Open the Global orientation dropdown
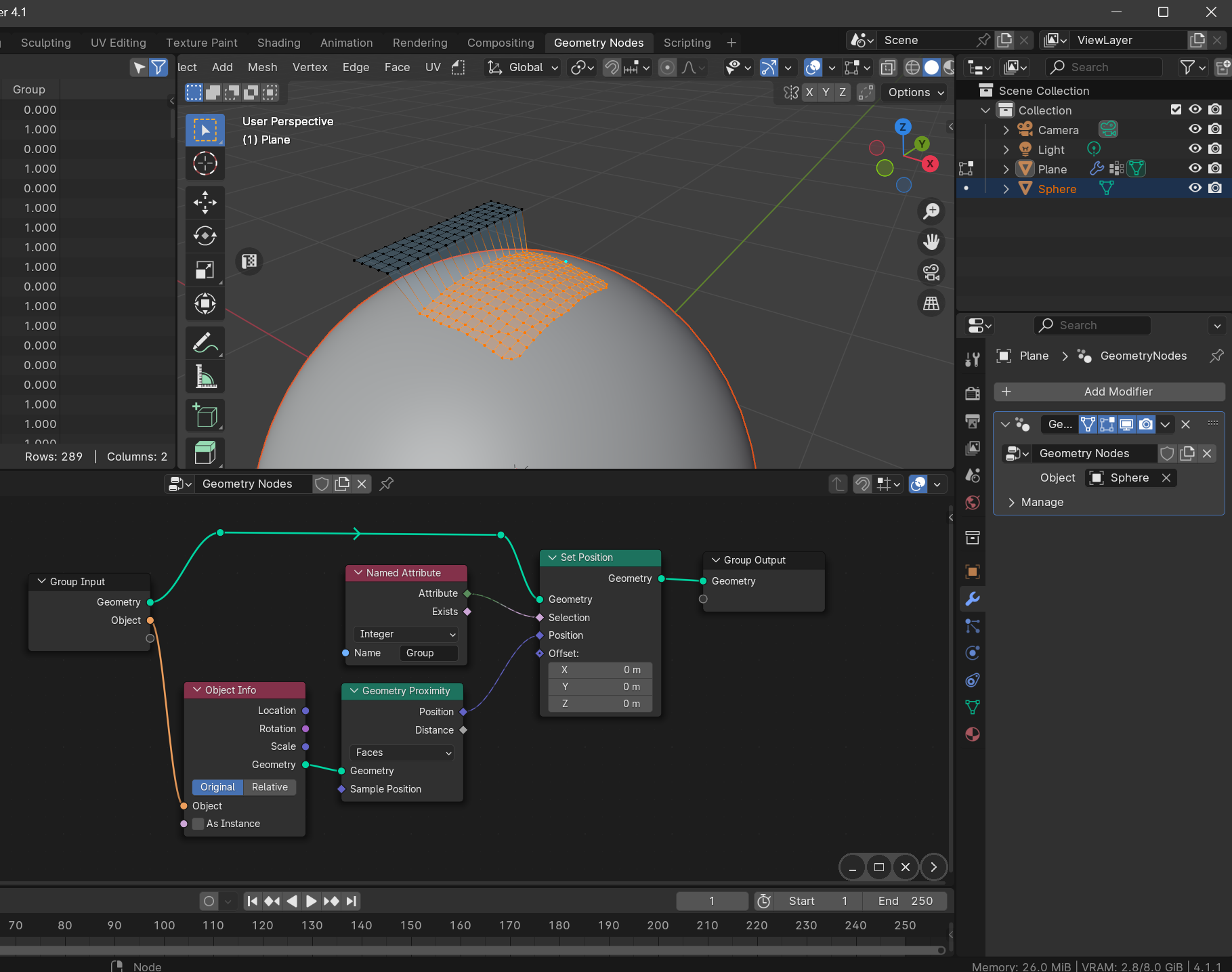 [524, 67]
